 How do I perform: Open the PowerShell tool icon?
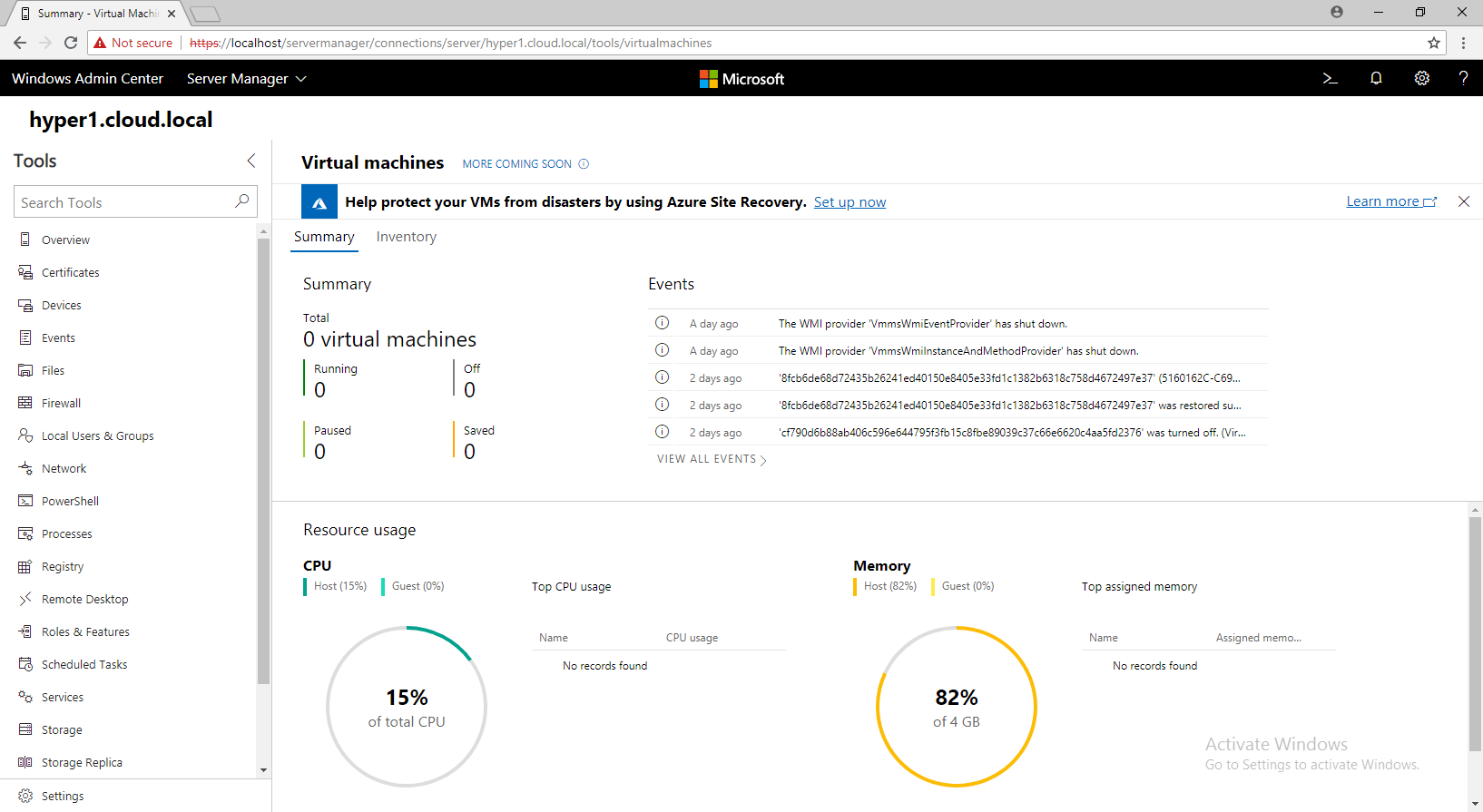25,501
